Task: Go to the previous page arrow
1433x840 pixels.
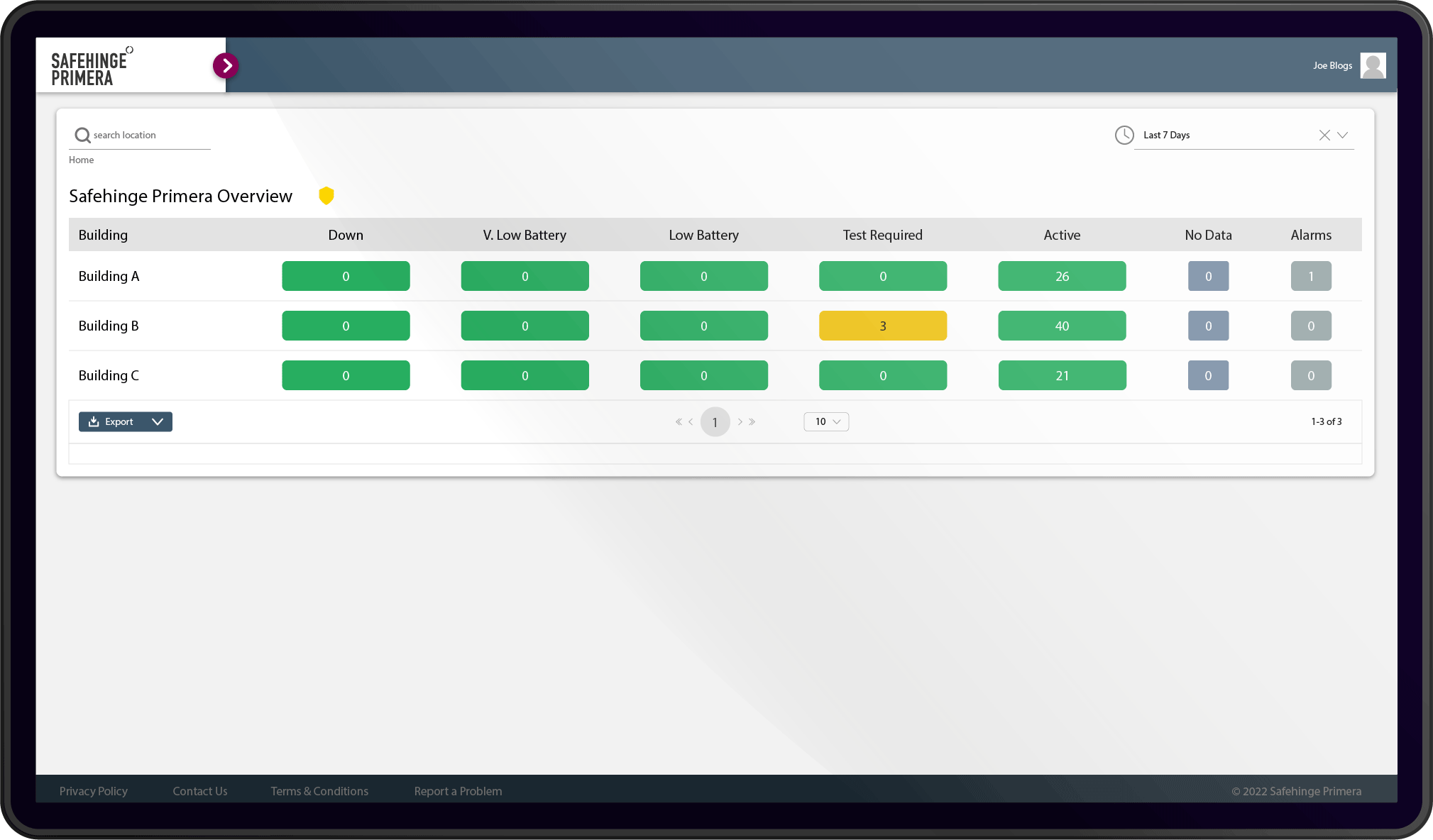Action: tap(691, 421)
